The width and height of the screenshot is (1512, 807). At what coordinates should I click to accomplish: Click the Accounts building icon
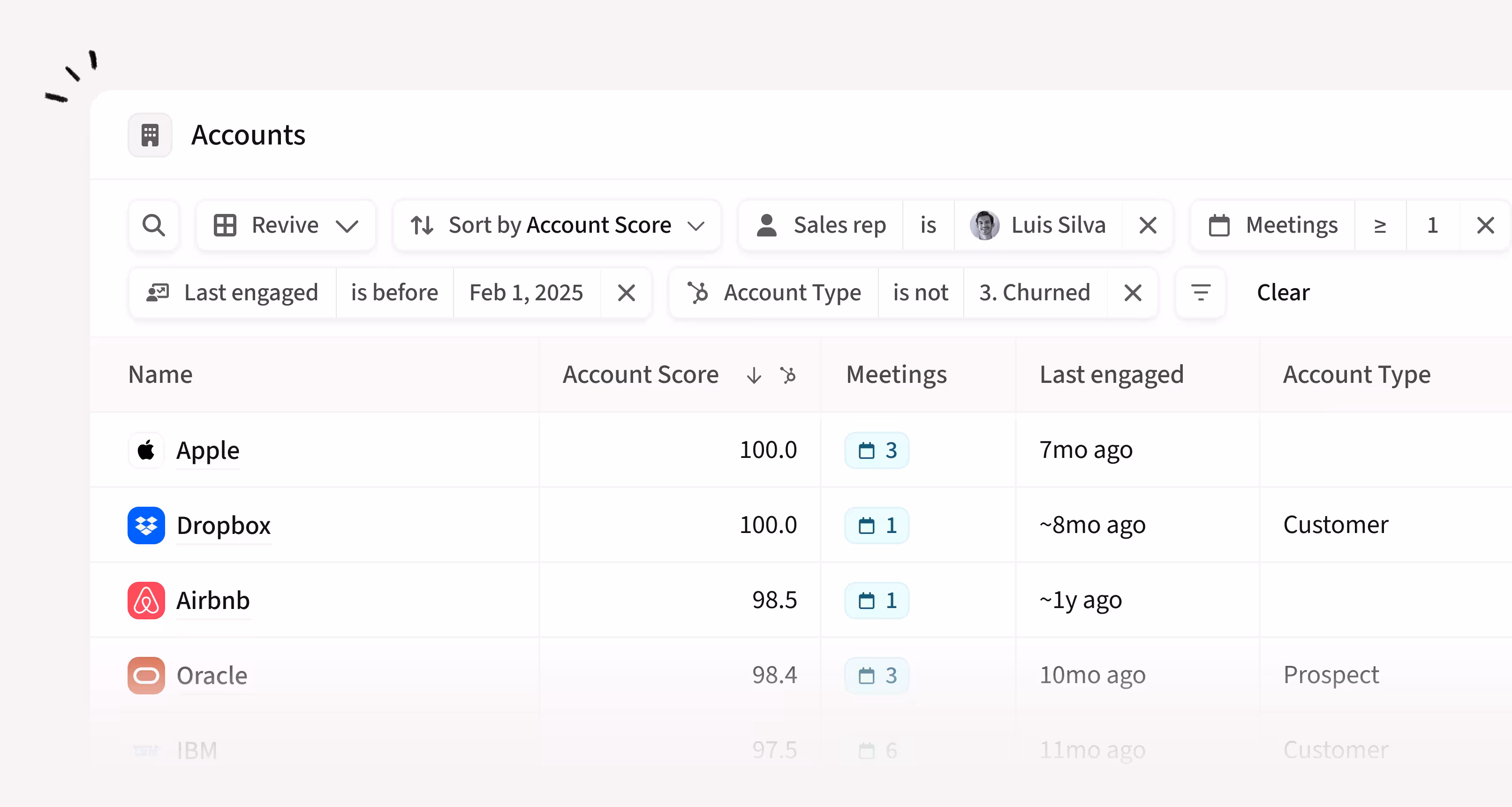coord(150,135)
